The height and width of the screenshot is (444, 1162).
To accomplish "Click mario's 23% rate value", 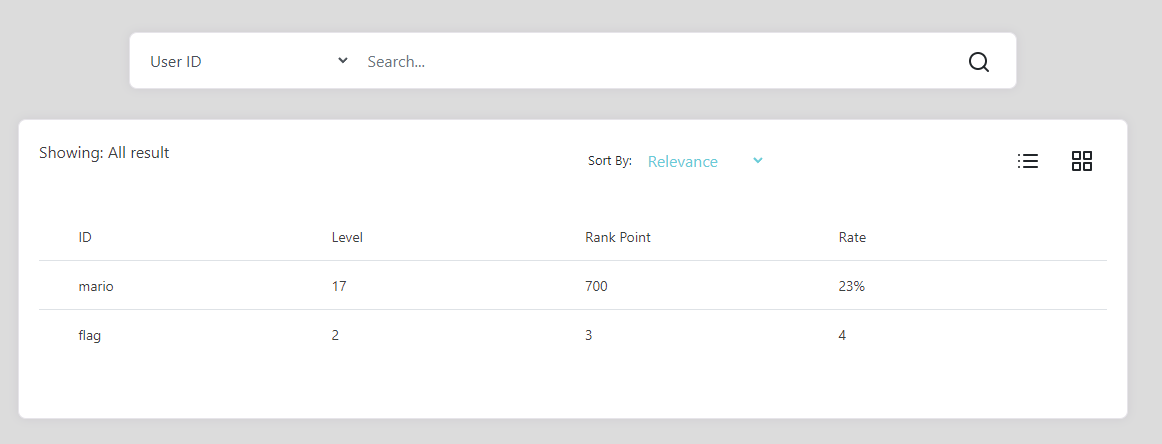I will (x=851, y=286).
